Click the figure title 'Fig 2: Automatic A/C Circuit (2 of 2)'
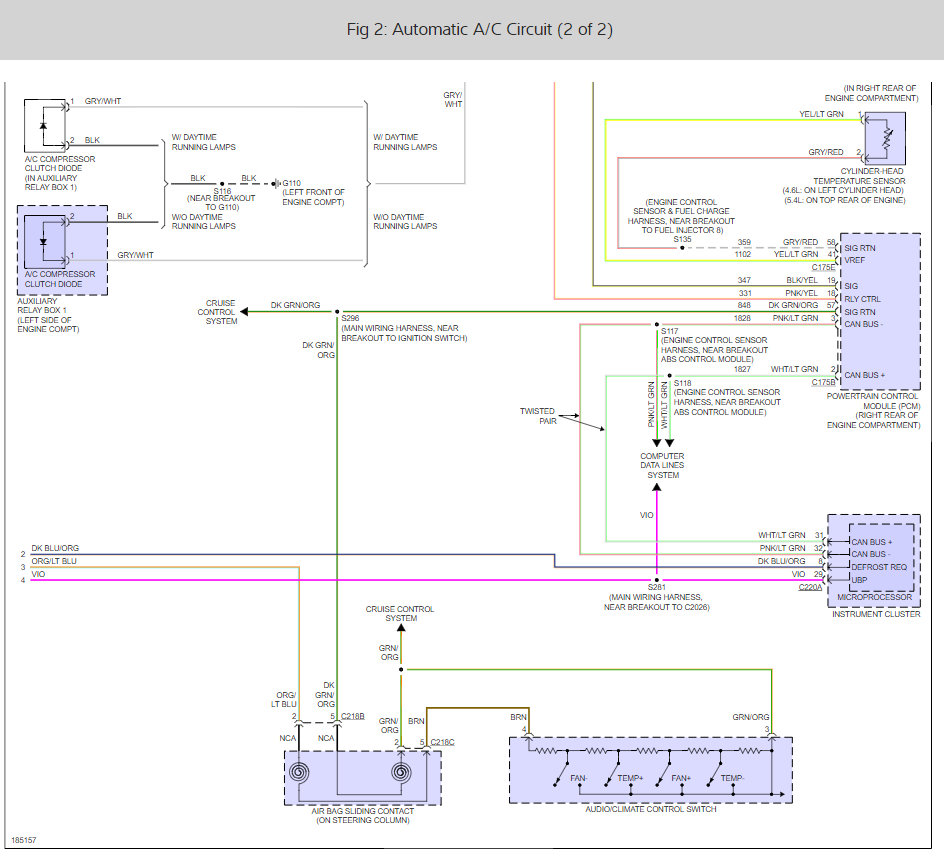This screenshot has height=861, width=944. click(x=479, y=30)
